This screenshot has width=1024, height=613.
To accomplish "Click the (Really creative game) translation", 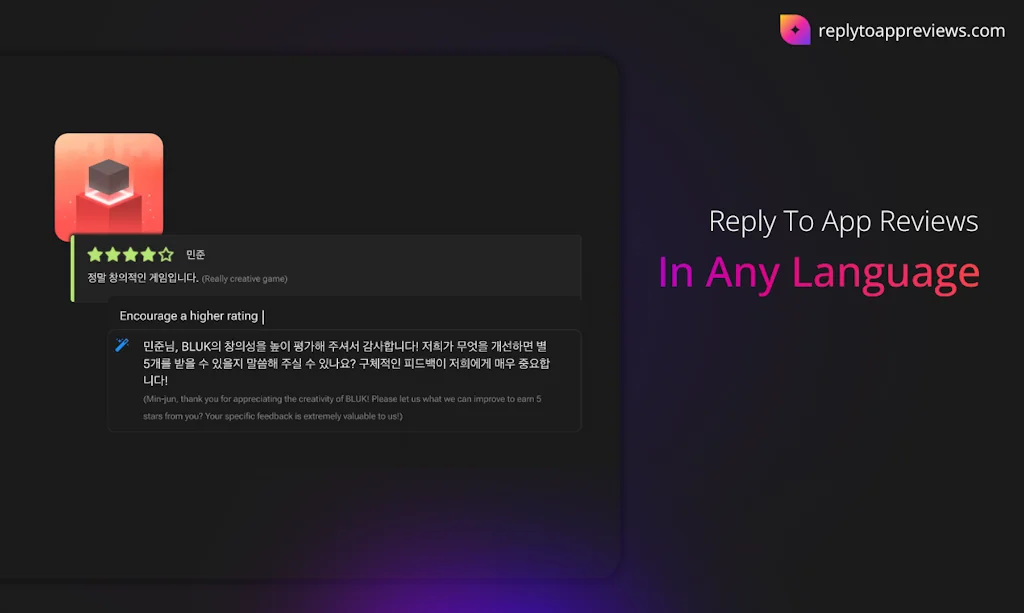I will coord(244,279).
